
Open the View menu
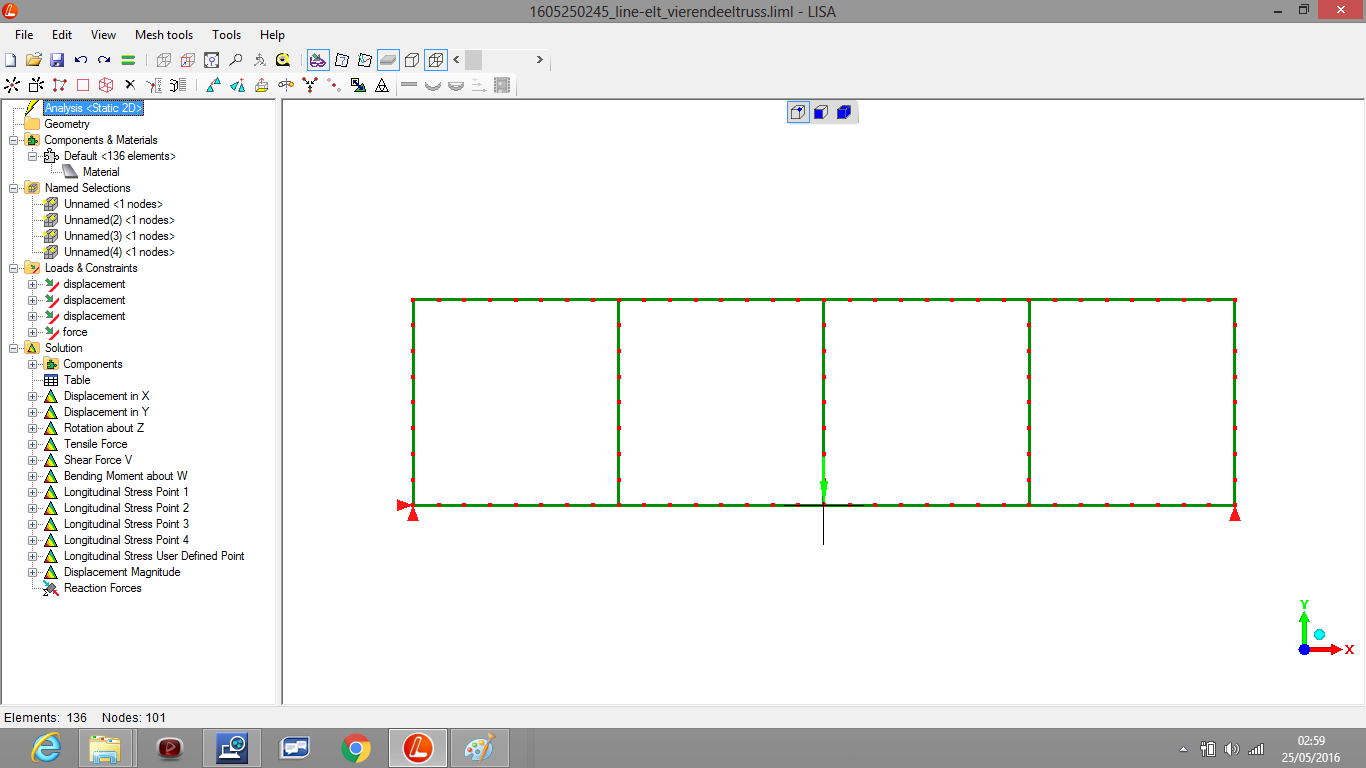103,35
